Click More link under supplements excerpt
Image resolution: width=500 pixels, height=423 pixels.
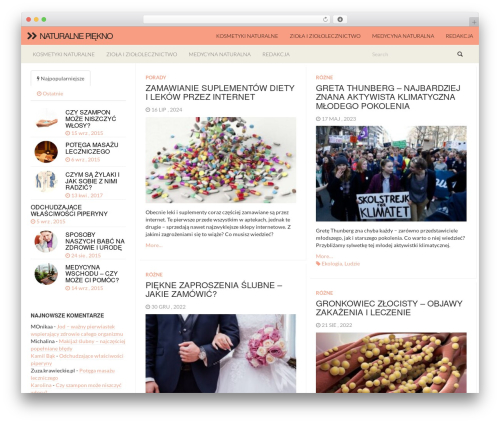(x=154, y=245)
